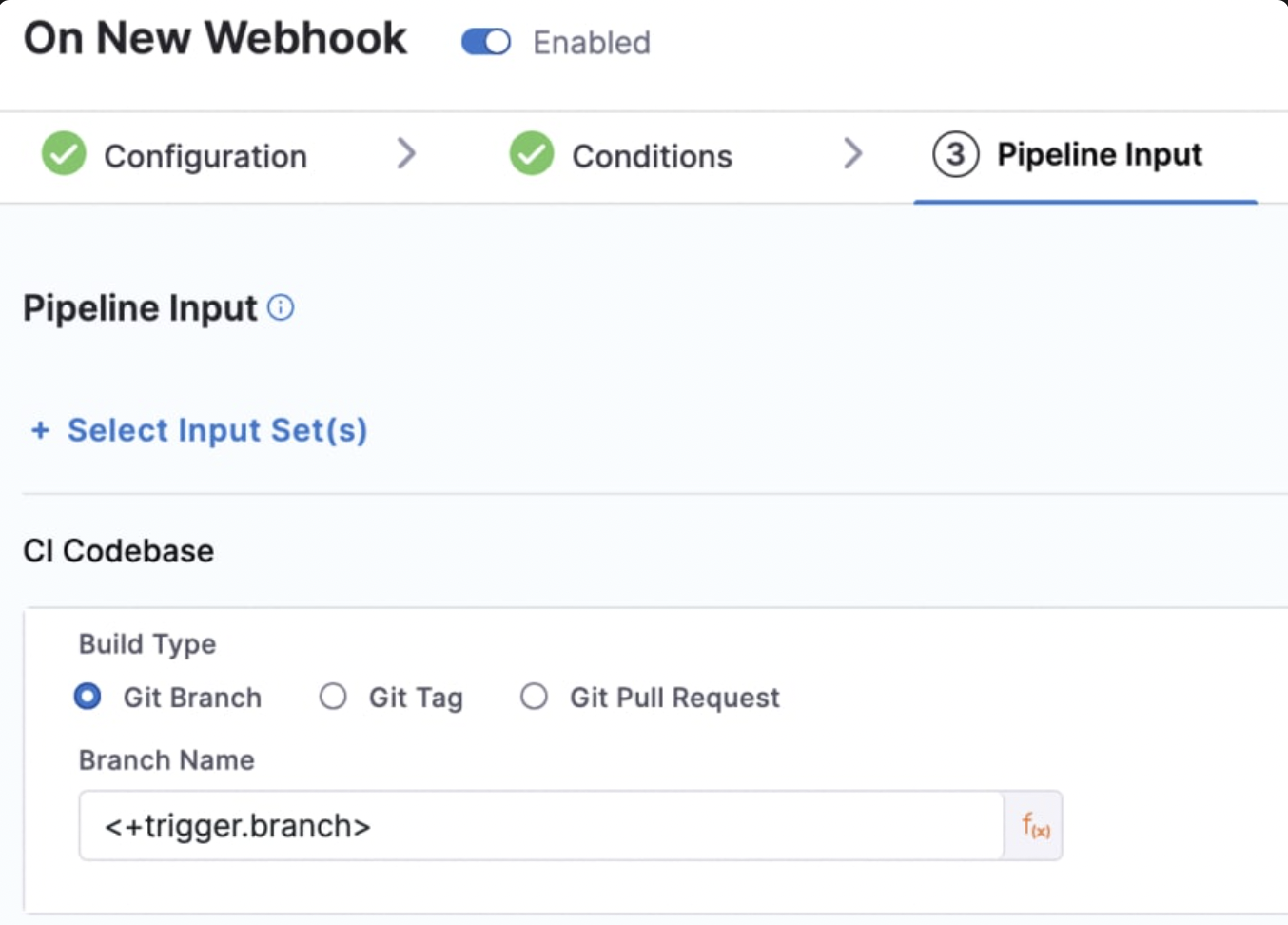Click the info circle icon in the header area

click(x=280, y=306)
